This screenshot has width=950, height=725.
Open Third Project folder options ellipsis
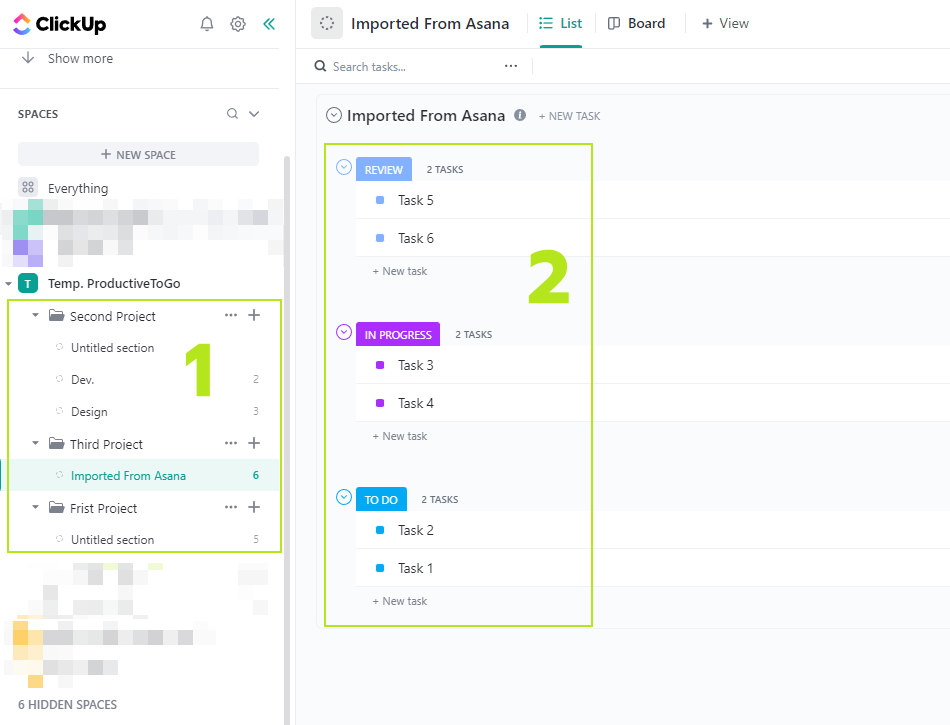pos(231,443)
